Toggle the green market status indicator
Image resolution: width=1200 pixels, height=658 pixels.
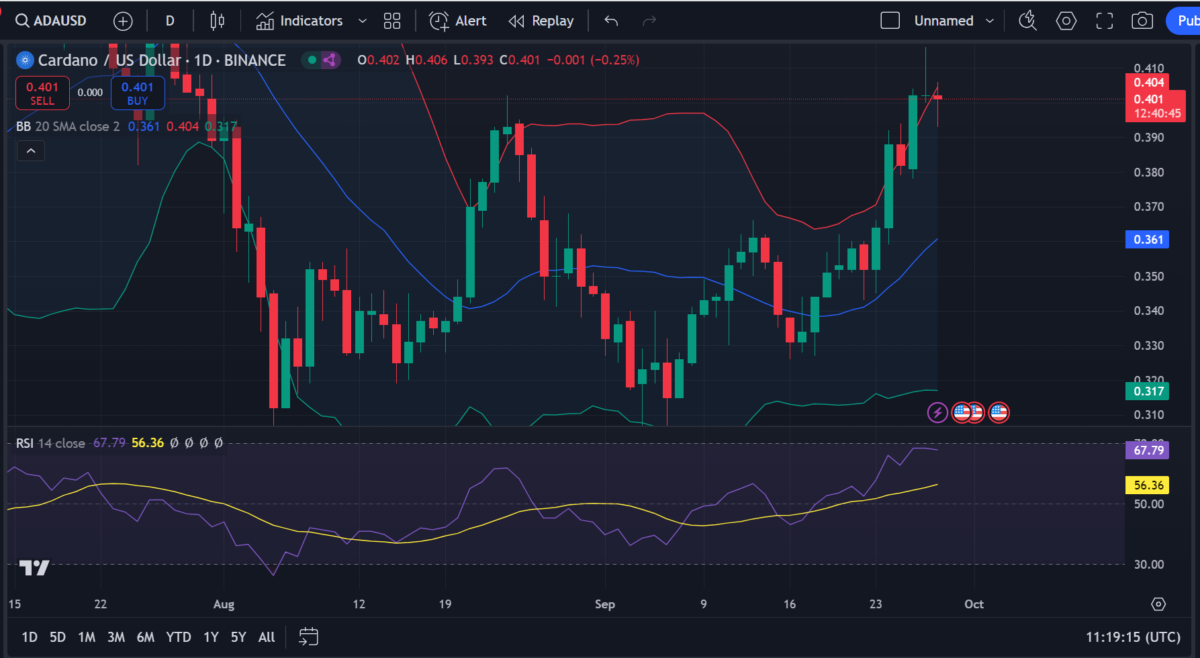click(x=312, y=60)
